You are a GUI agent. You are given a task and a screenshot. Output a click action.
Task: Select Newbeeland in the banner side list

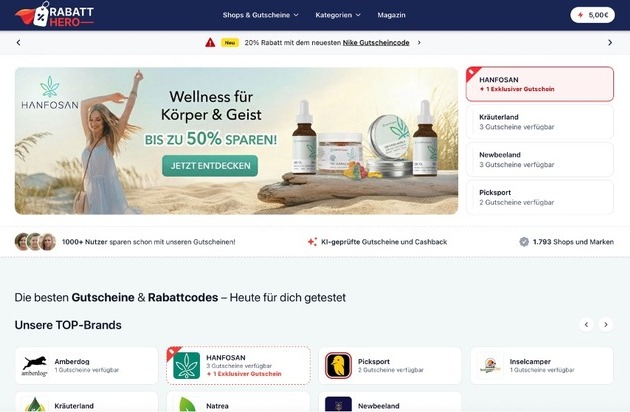[x=540, y=160]
